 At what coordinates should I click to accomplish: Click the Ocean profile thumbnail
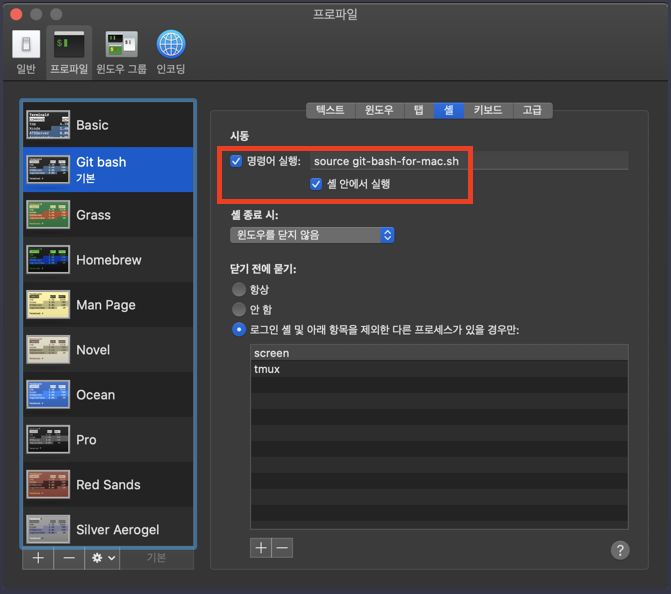48,394
